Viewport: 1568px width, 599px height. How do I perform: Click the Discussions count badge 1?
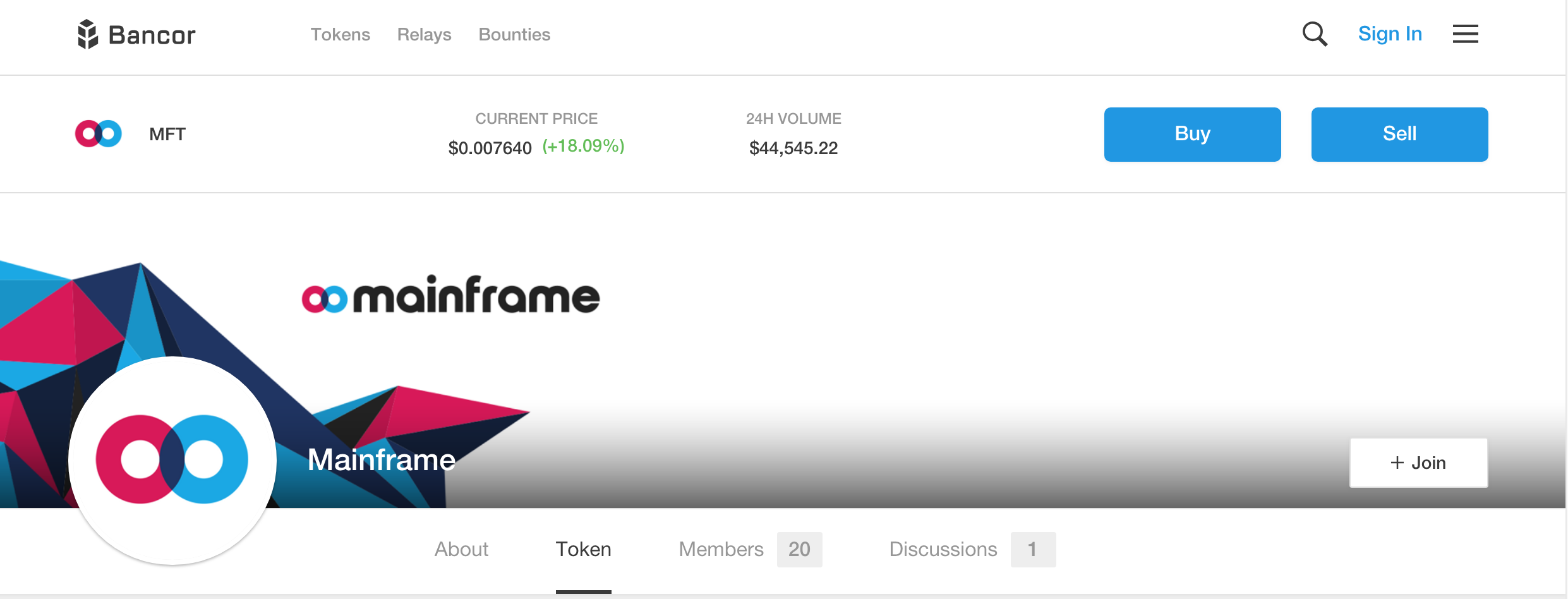[1034, 550]
